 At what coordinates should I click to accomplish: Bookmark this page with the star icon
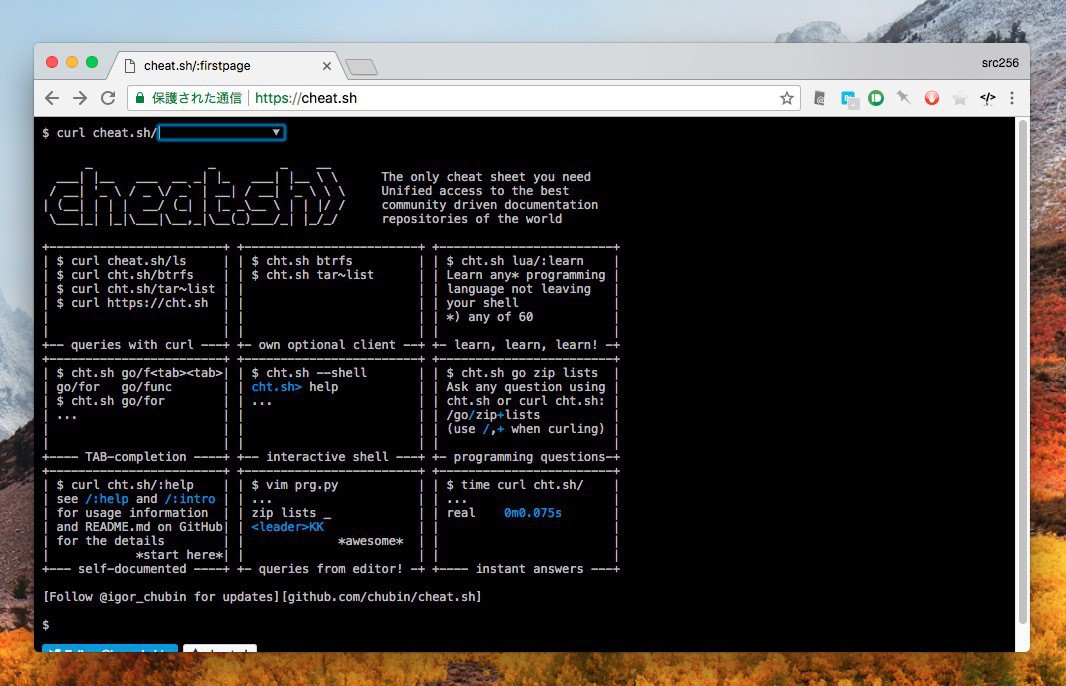[x=787, y=98]
